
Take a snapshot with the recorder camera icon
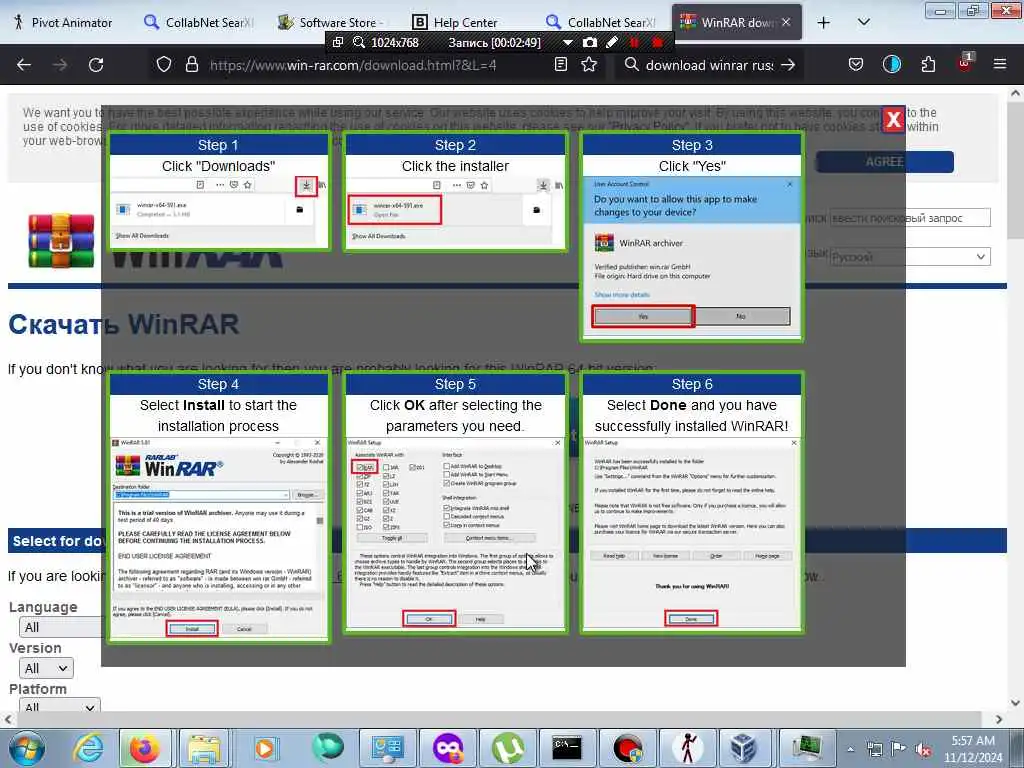[x=590, y=42]
